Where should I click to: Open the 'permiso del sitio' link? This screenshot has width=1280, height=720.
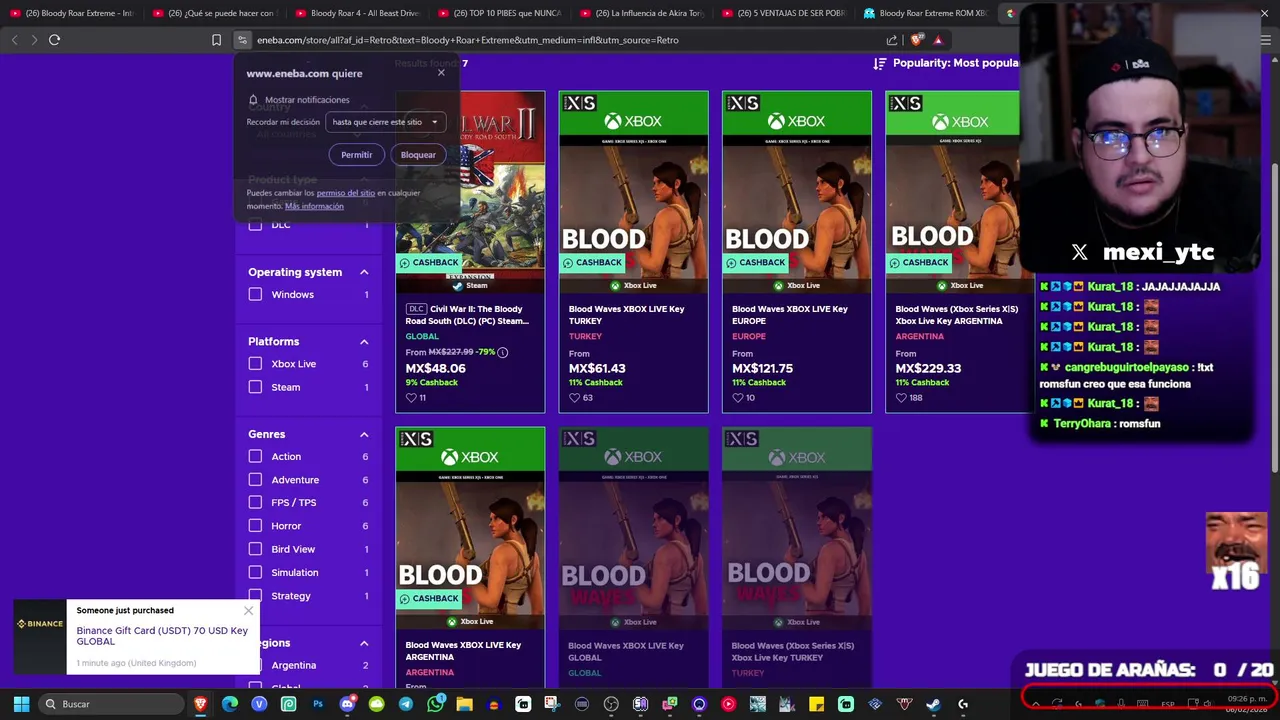point(346,193)
